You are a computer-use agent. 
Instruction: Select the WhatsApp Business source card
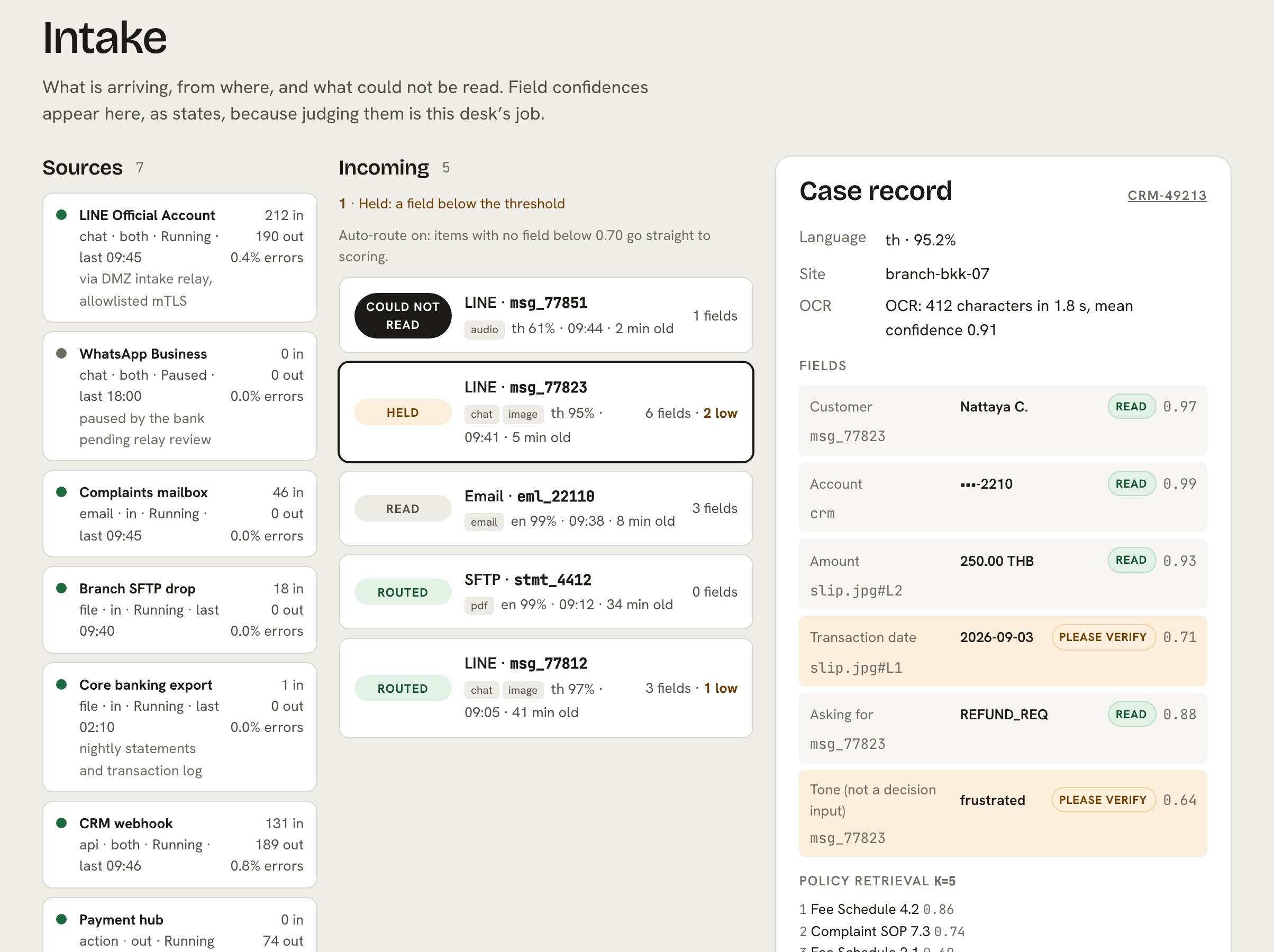(x=180, y=396)
